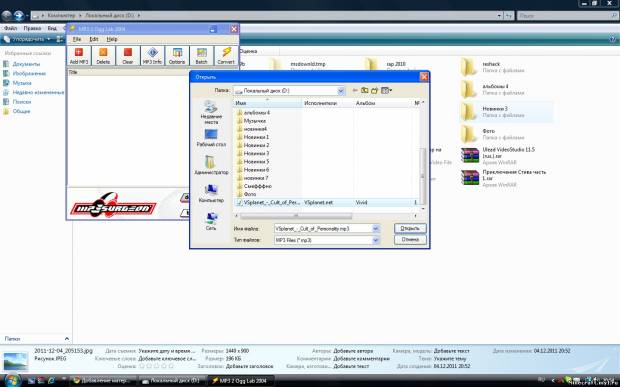Open Администратор folder shortcut in dialog
620x387 pixels.
(x=211, y=165)
